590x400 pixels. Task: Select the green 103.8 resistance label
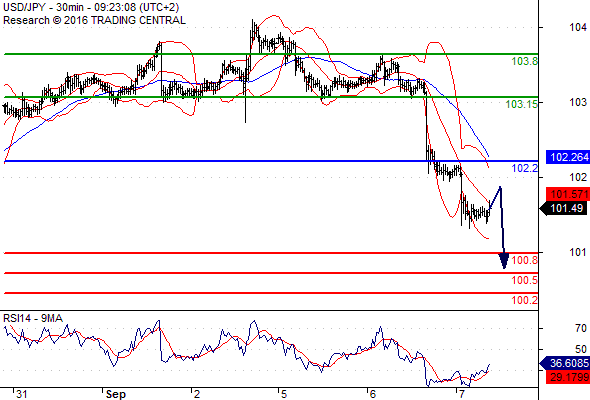525,61
